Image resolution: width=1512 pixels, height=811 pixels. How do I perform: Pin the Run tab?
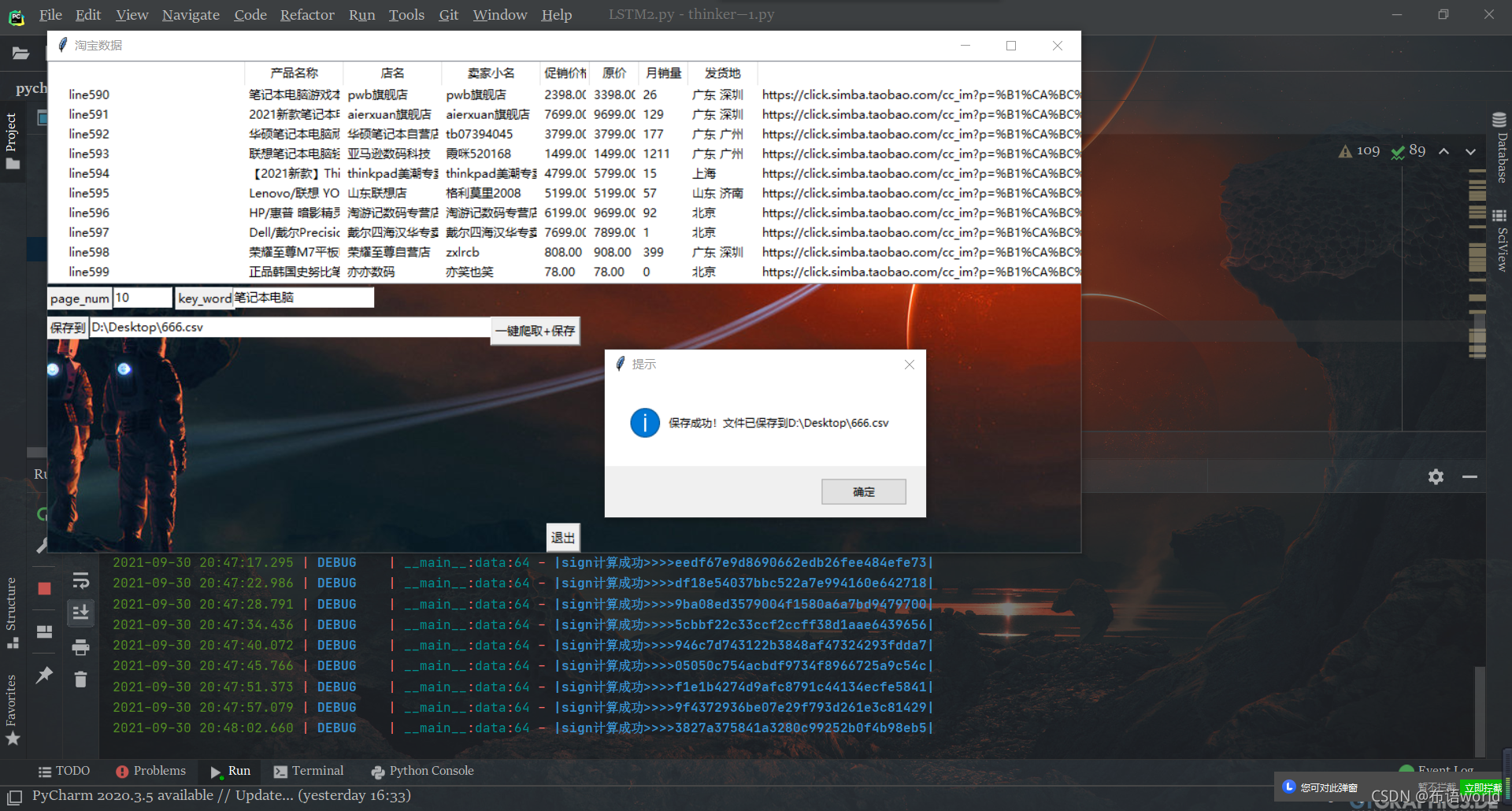click(44, 675)
